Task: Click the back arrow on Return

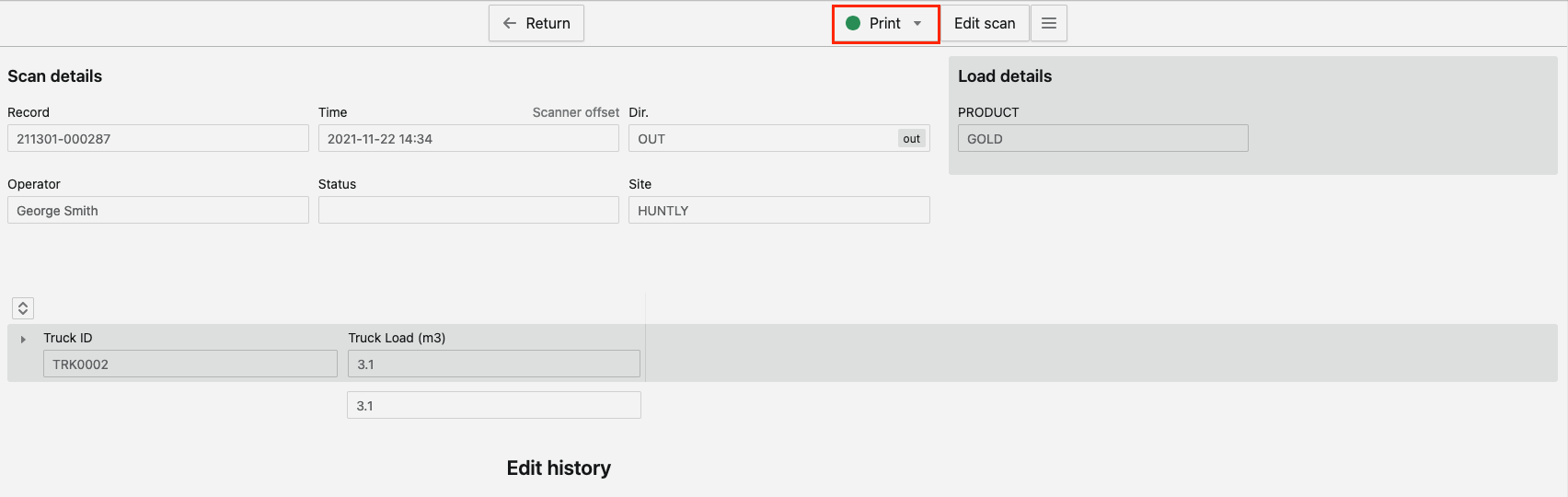Action: point(510,23)
